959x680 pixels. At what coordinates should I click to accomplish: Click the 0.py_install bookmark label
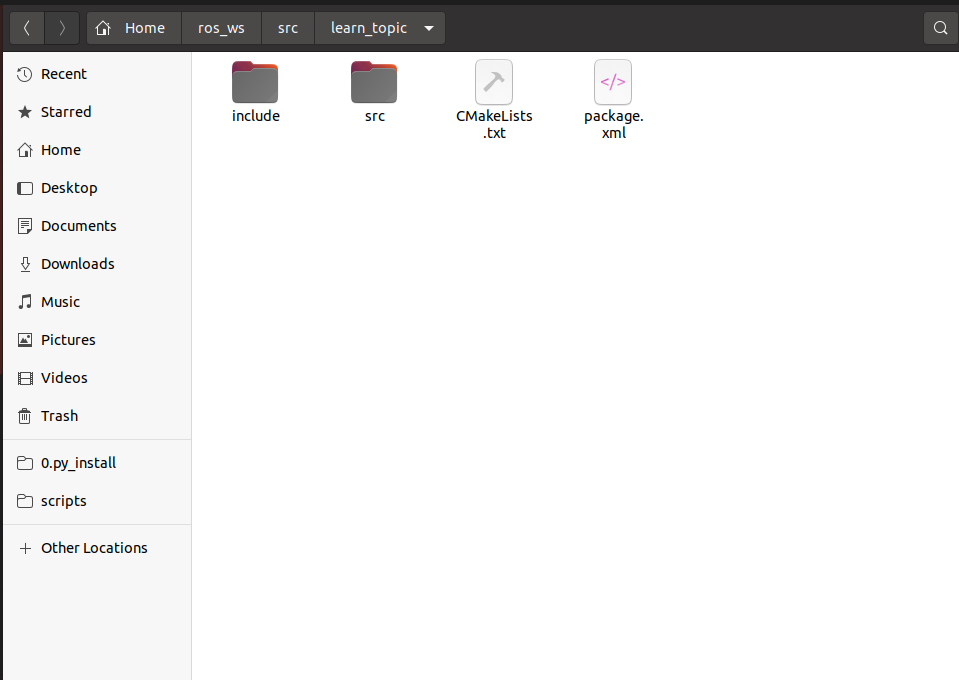point(78,464)
